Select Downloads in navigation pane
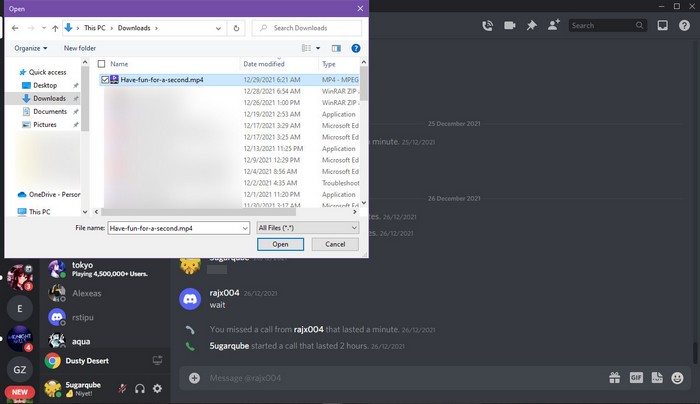The image size is (700, 404). (49, 98)
